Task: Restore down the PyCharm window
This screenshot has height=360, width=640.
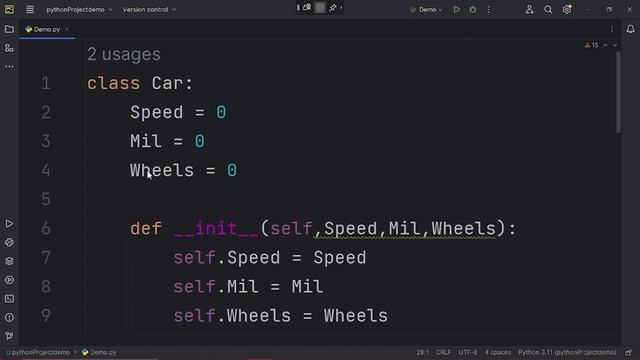Action: point(609,9)
